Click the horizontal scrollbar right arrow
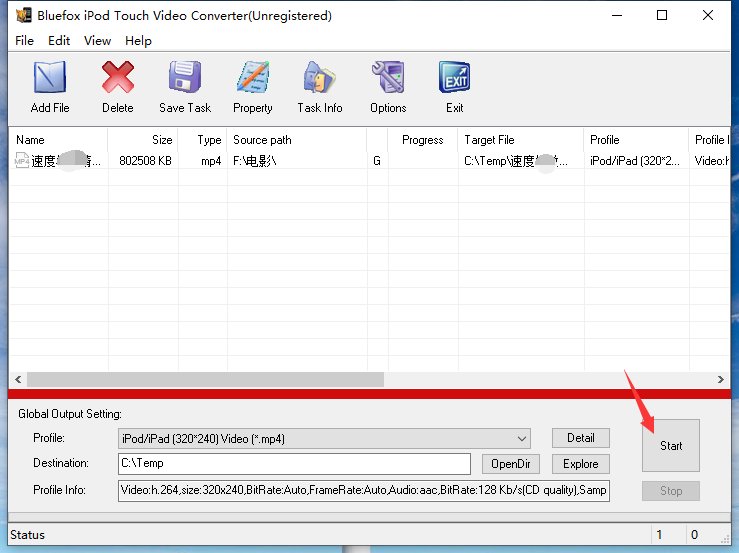The height and width of the screenshot is (553, 739). coord(720,380)
